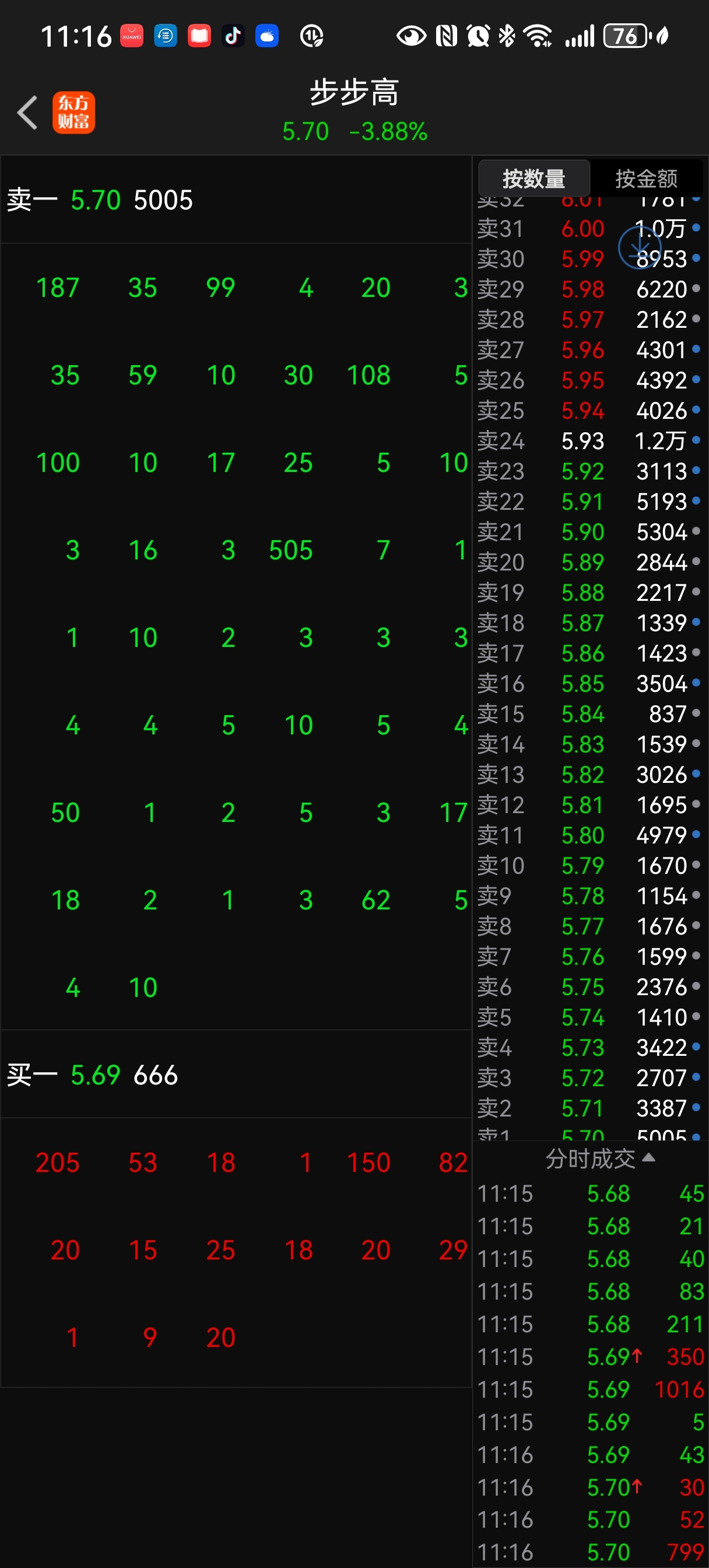
Task: Tap buy order quantity 82
Action: coord(454,1163)
